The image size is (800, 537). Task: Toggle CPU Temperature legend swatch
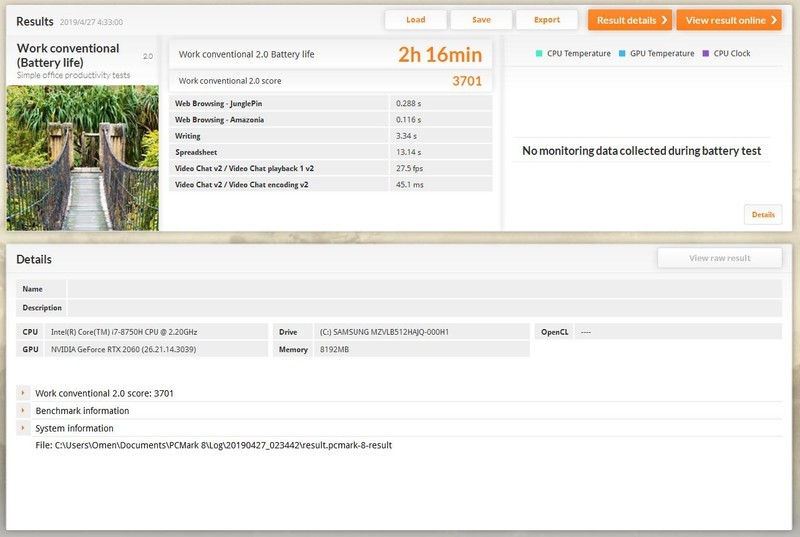point(539,53)
